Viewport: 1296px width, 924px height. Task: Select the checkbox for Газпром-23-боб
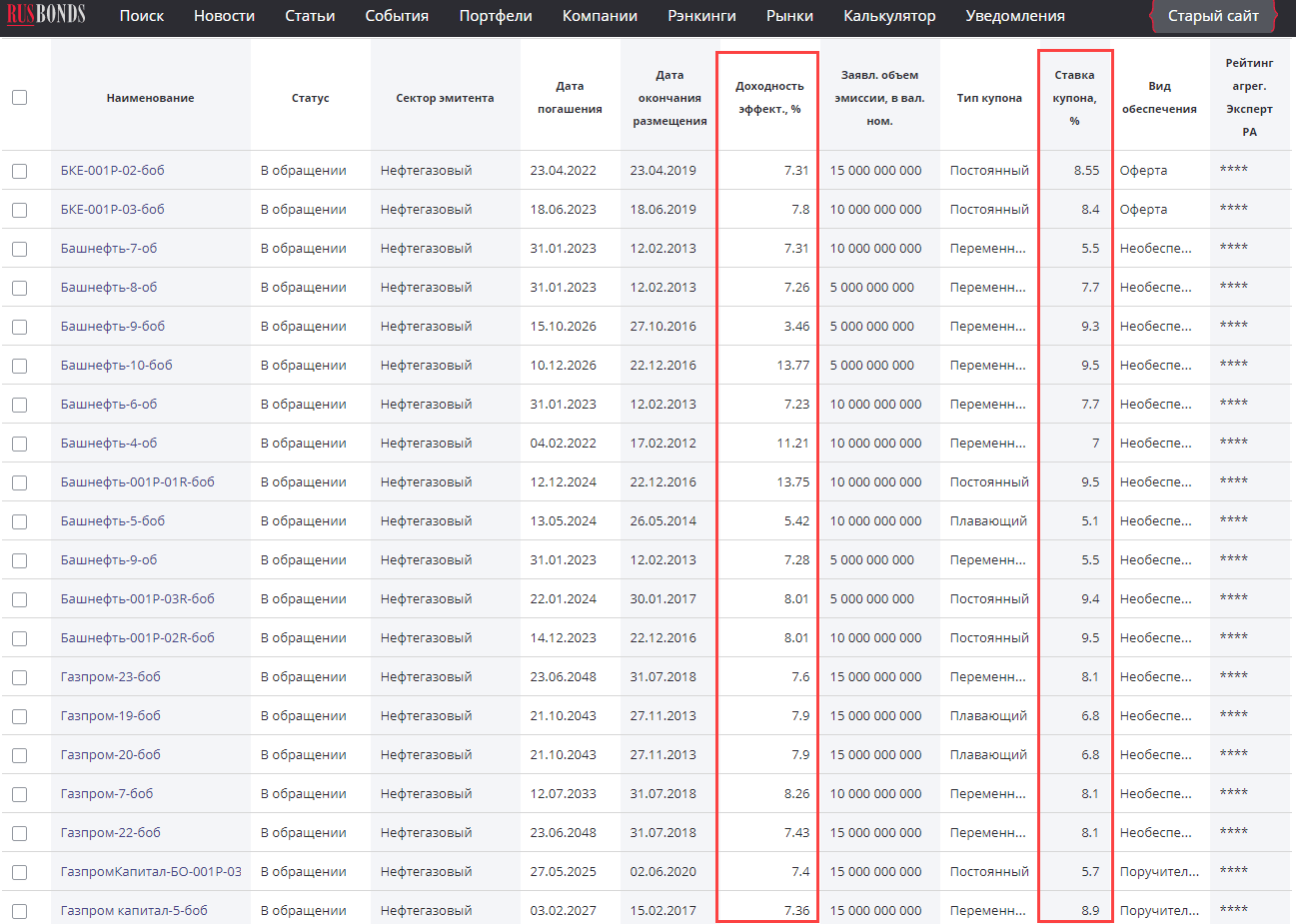(20, 677)
